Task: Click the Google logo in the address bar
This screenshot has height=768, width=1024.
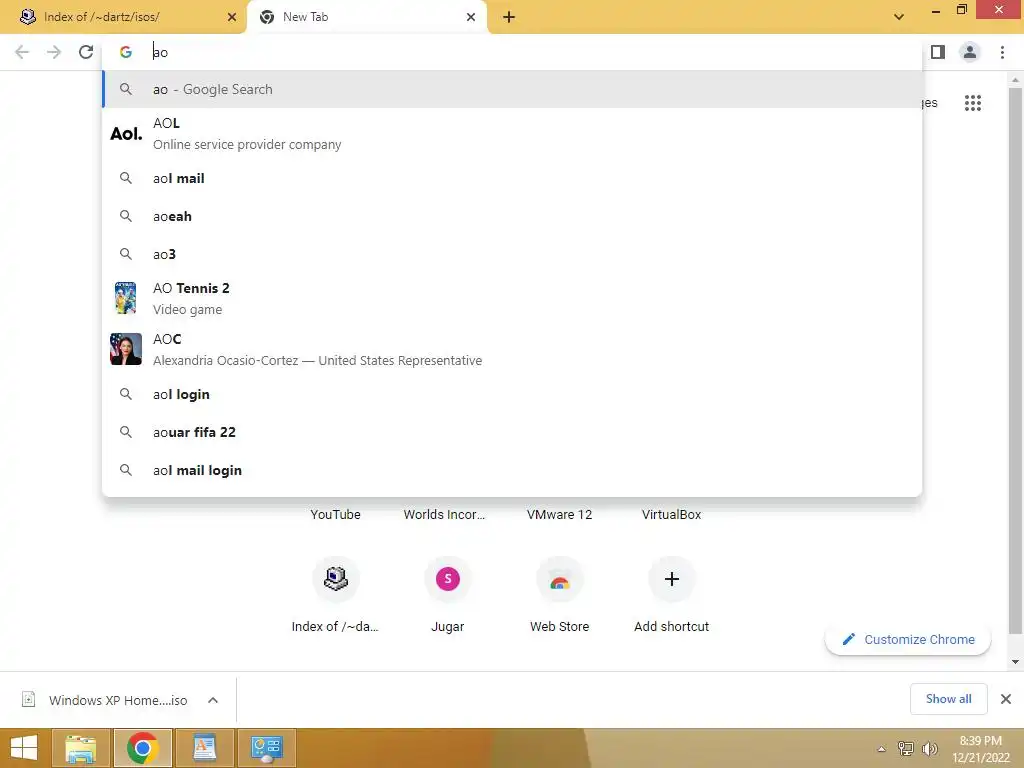Action: point(126,52)
